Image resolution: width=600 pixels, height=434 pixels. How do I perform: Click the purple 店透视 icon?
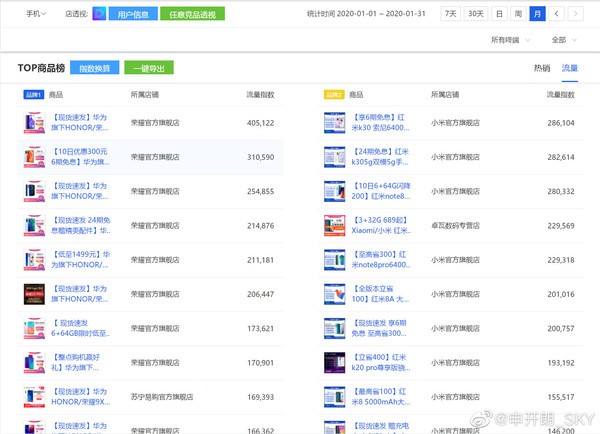tap(99, 14)
